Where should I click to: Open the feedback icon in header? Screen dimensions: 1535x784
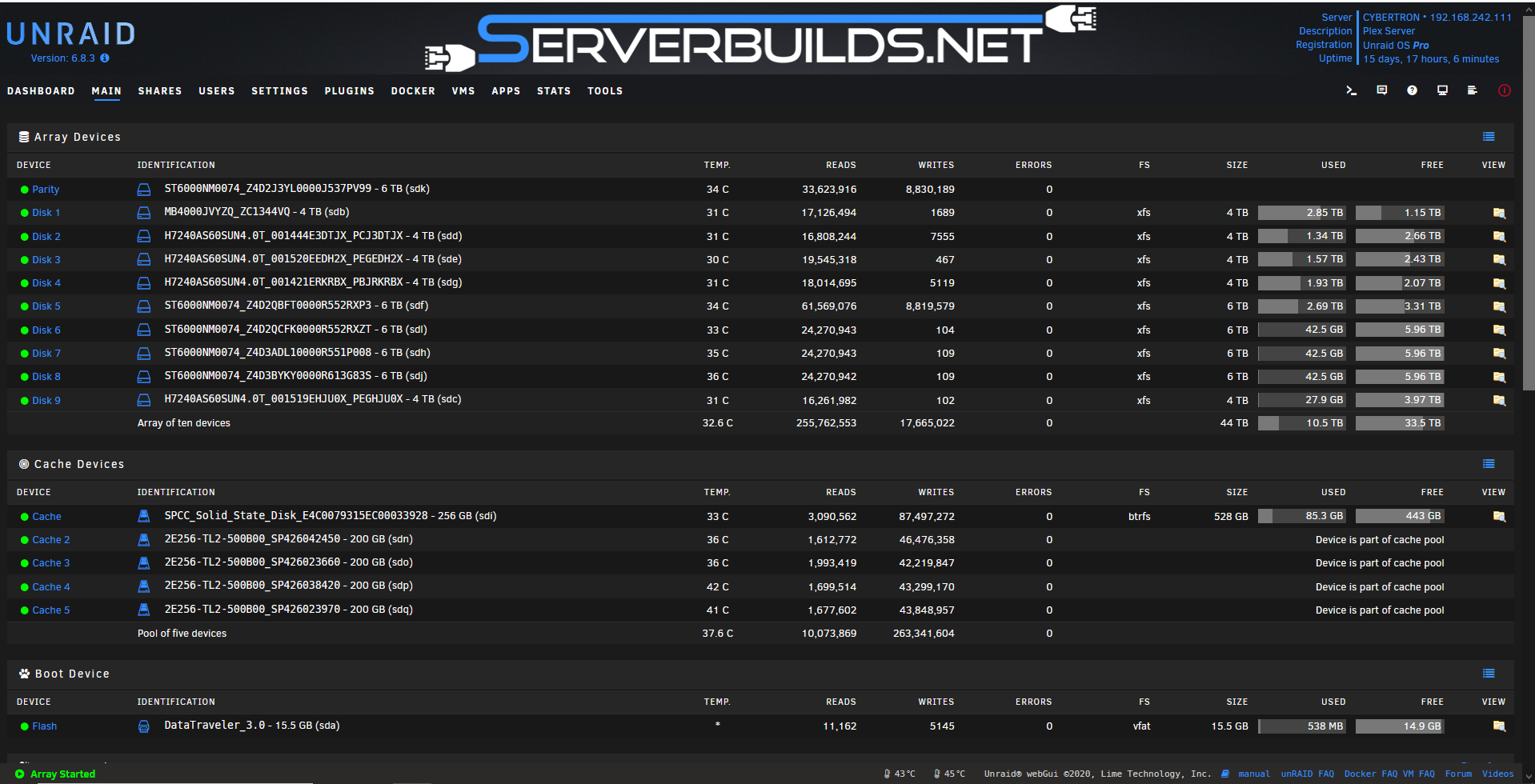pyautogui.click(x=1381, y=90)
